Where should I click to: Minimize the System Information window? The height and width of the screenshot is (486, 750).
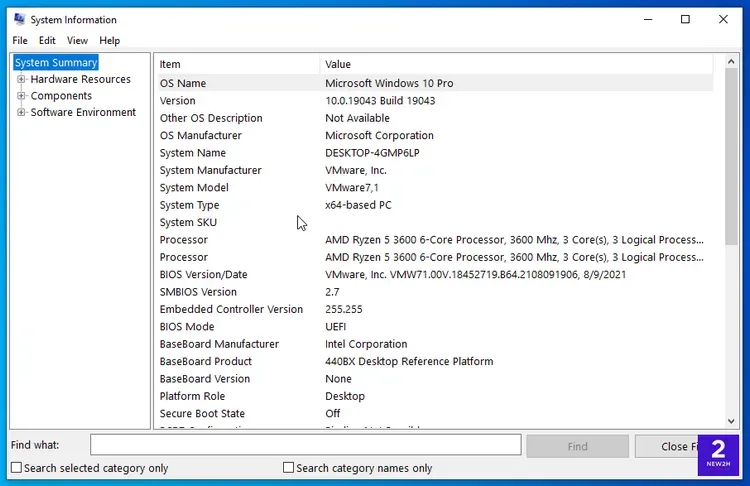(x=648, y=19)
